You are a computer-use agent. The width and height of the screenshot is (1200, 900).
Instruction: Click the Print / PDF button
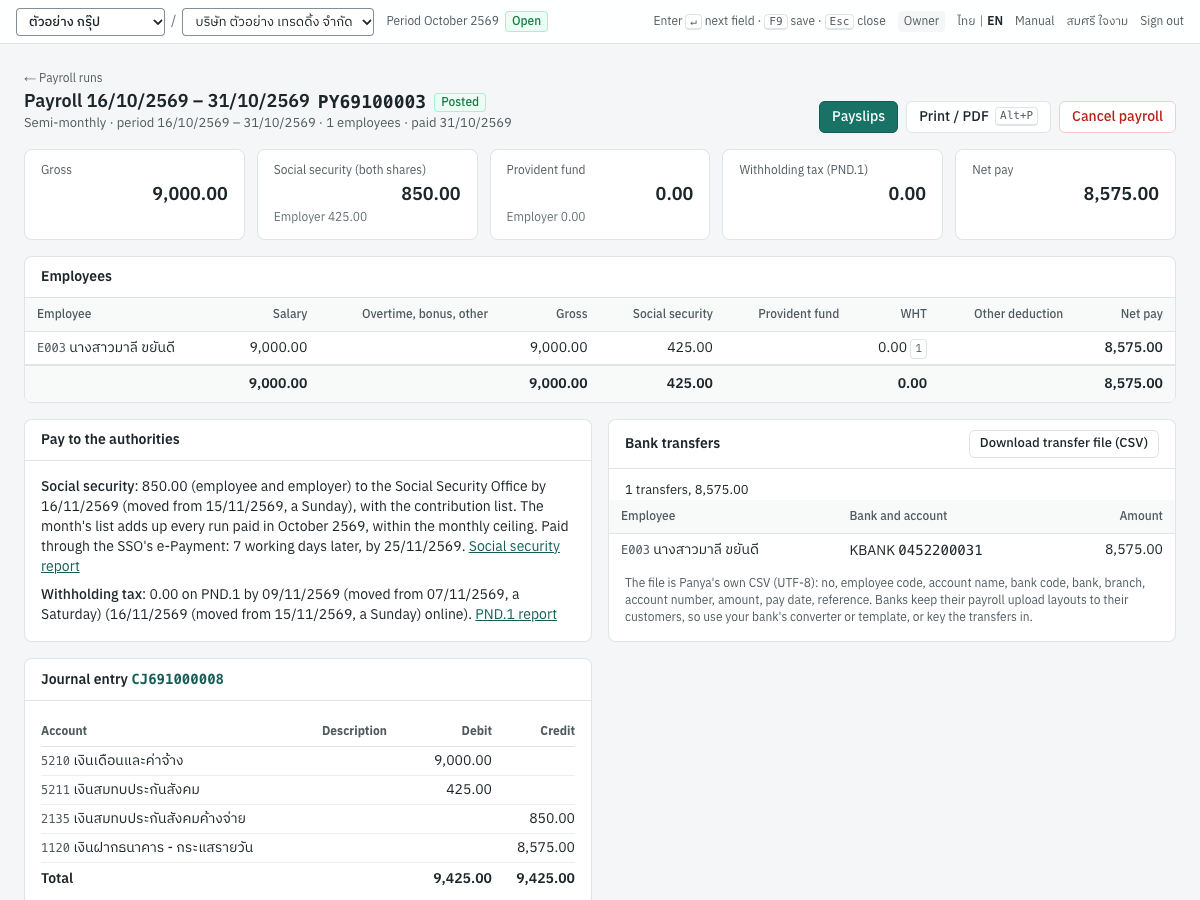point(978,117)
